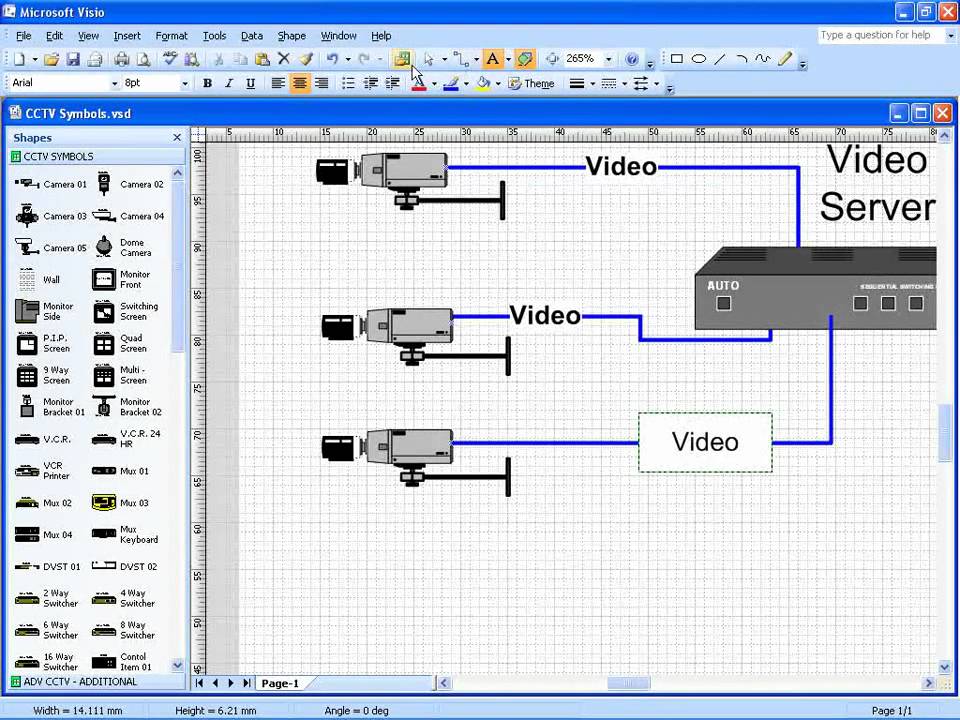Open the Shape menu
Viewport: 960px width, 720px height.
pyautogui.click(x=291, y=35)
